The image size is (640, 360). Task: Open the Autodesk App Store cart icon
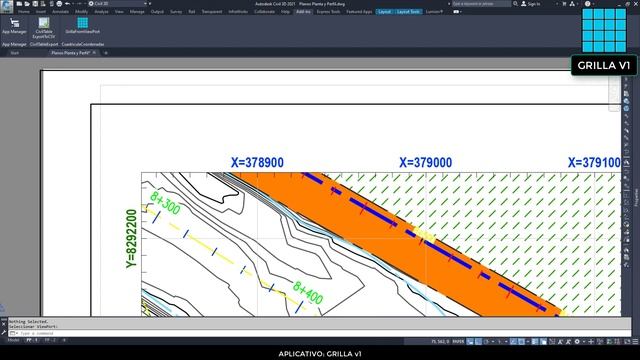[564, 4]
